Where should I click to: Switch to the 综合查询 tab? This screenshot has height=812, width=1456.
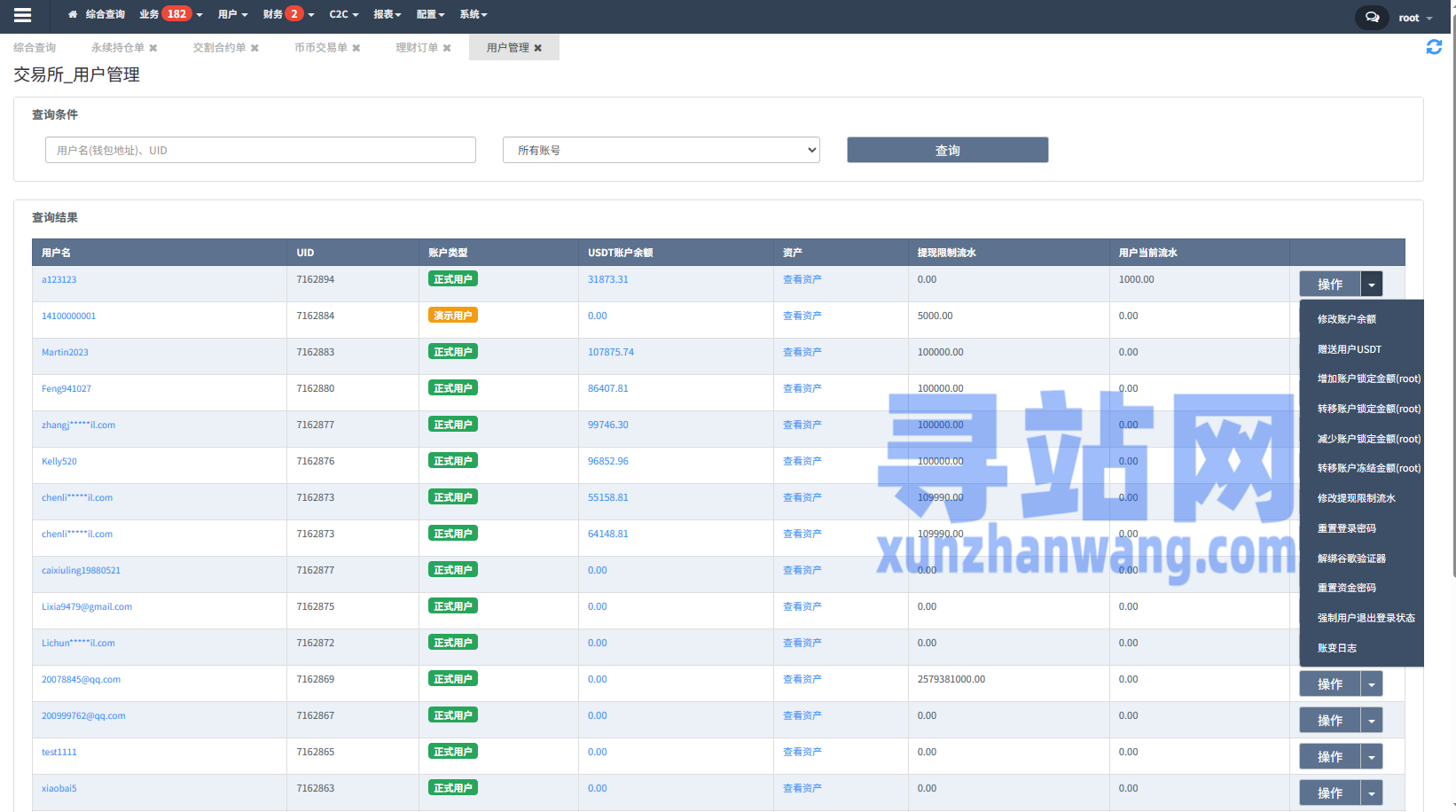pyautogui.click(x=34, y=47)
